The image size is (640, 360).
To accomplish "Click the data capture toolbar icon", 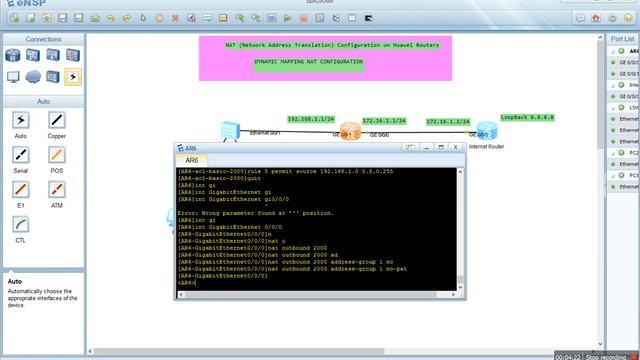I will pos(320,18).
